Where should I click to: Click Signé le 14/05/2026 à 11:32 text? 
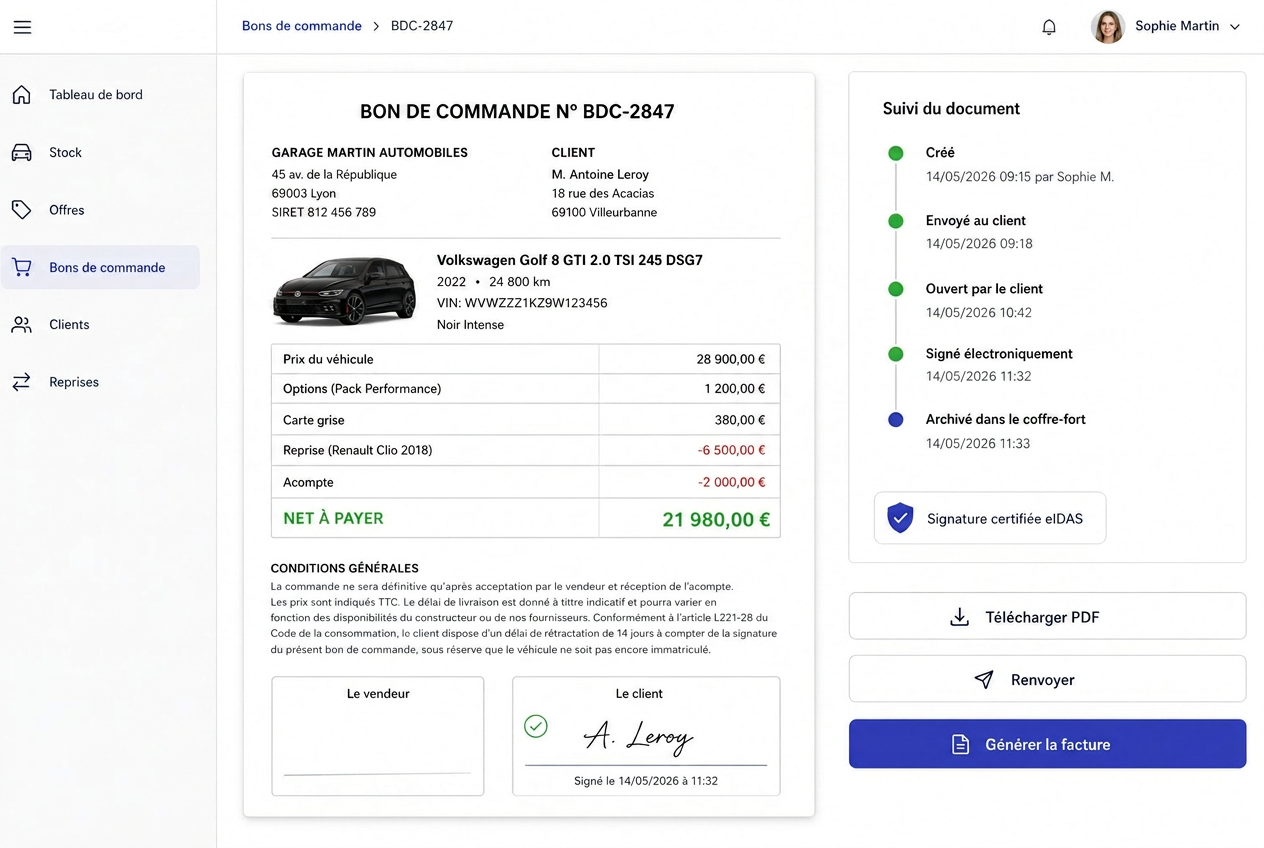(646, 781)
